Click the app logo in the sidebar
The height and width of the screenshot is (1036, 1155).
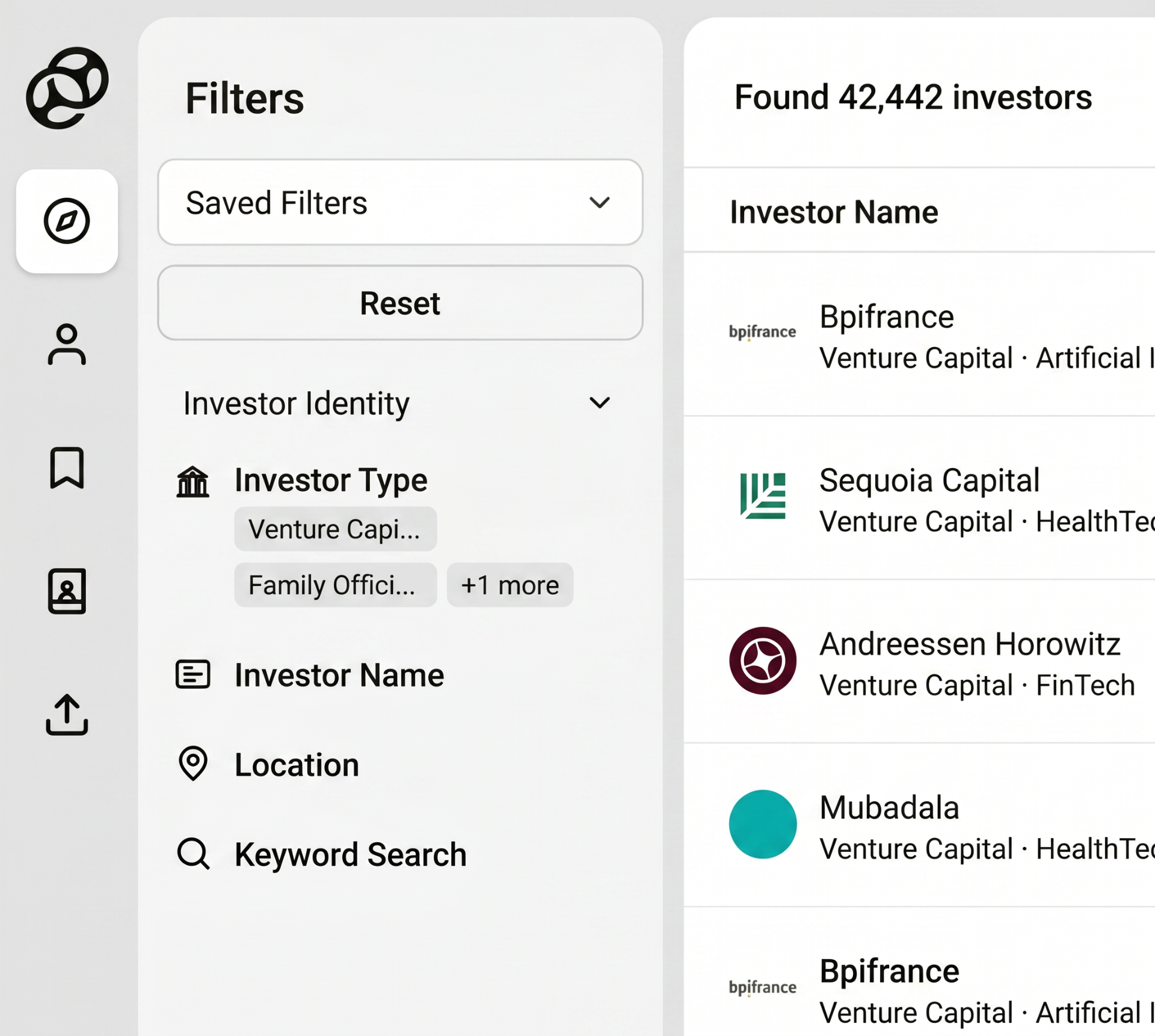[67, 88]
